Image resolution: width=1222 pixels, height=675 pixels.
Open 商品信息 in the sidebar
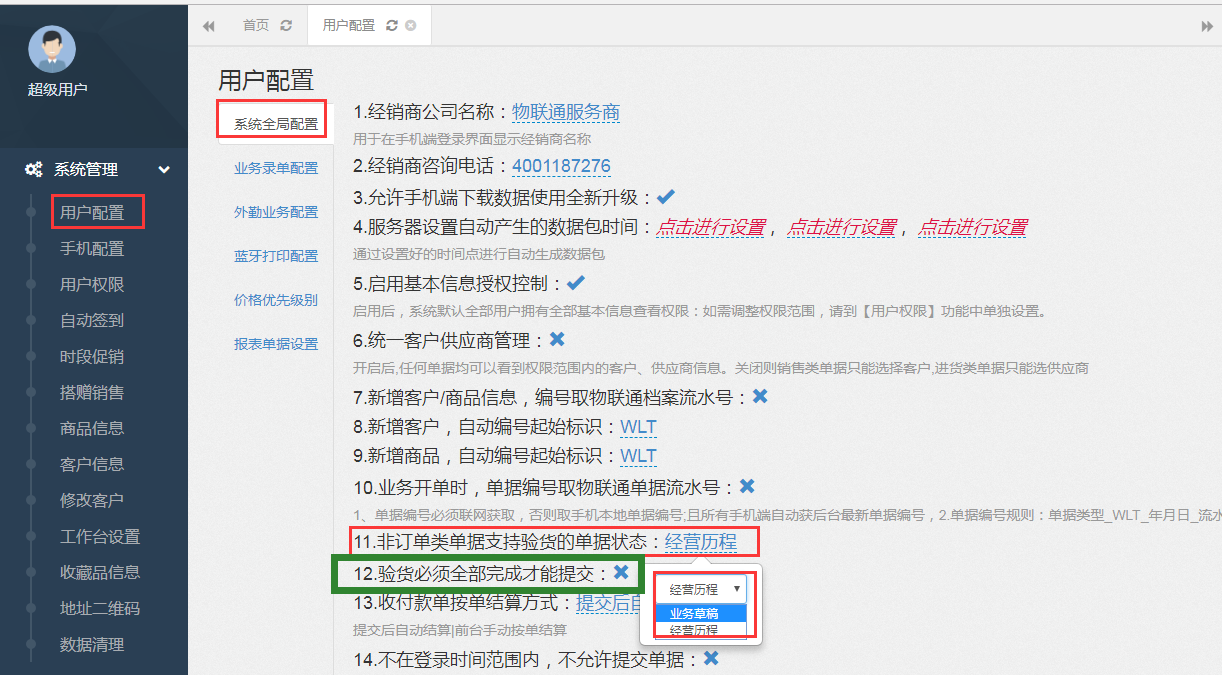pyautogui.click(x=92, y=429)
